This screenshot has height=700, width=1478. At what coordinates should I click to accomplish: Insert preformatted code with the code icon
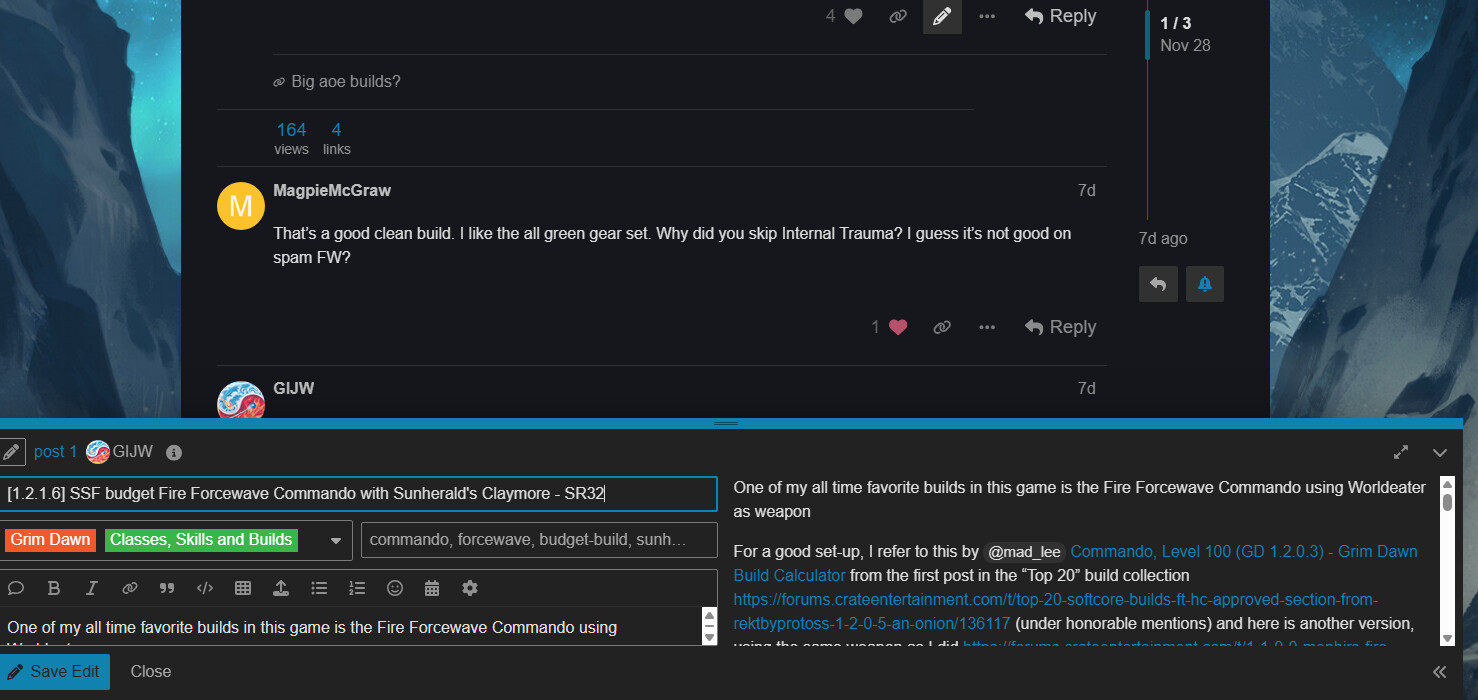point(205,588)
